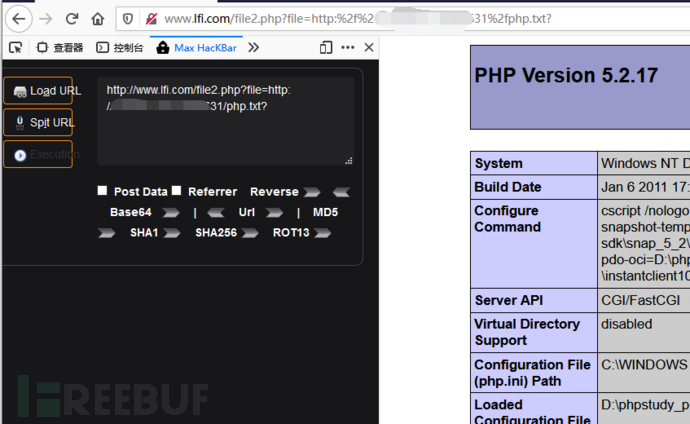The width and height of the screenshot is (690, 424).
Task: Enable the Referrer checkbox
Action: 176,190
